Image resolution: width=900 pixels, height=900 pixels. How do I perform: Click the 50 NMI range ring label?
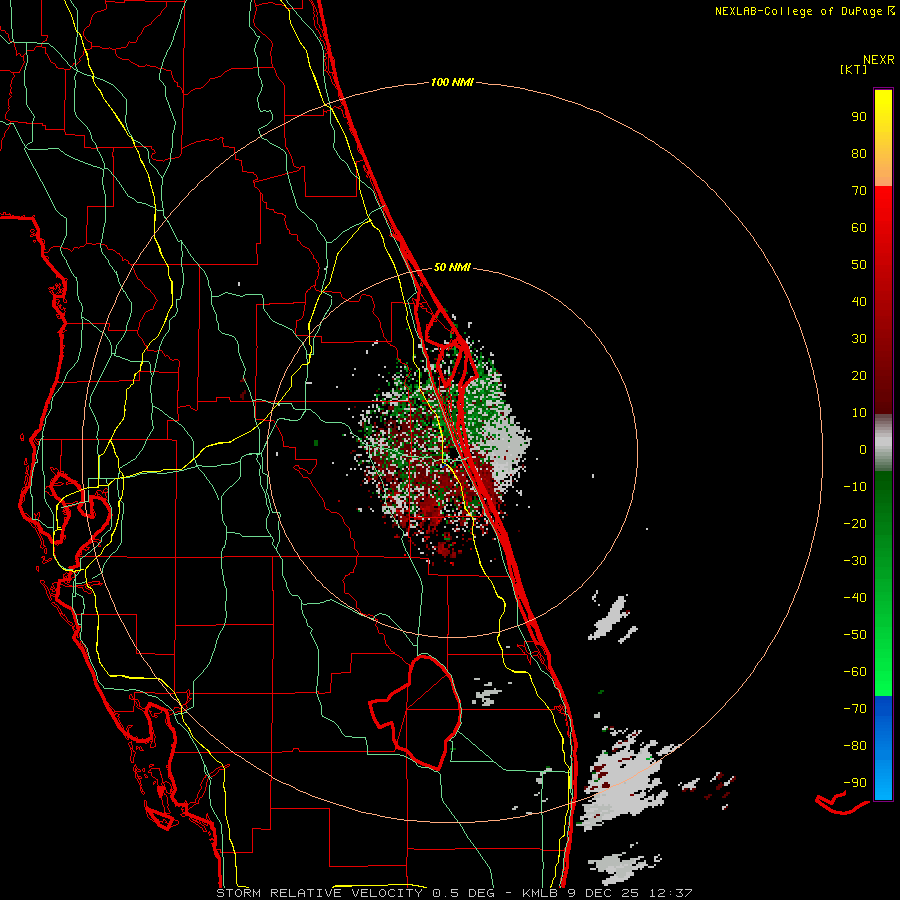(452, 267)
